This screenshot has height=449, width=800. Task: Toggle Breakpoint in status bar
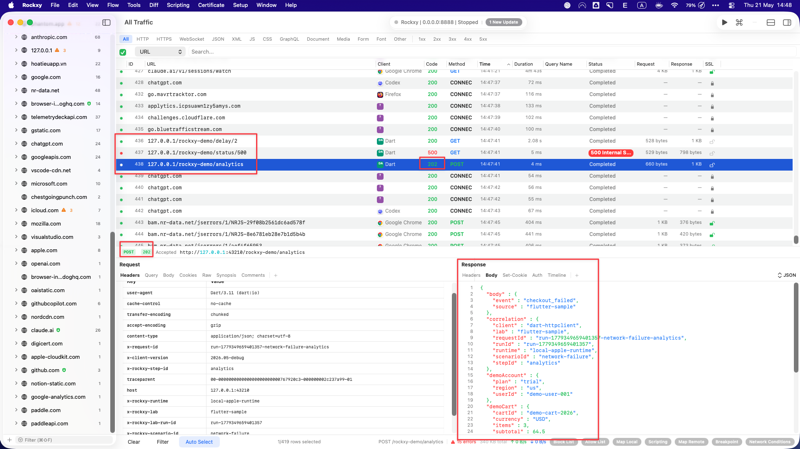pos(726,442)
